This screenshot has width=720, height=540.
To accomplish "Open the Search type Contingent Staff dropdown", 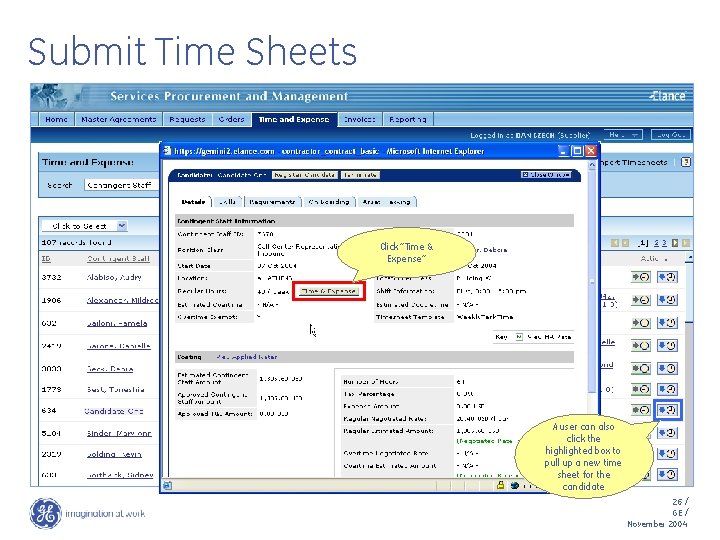I will point(121,185).
